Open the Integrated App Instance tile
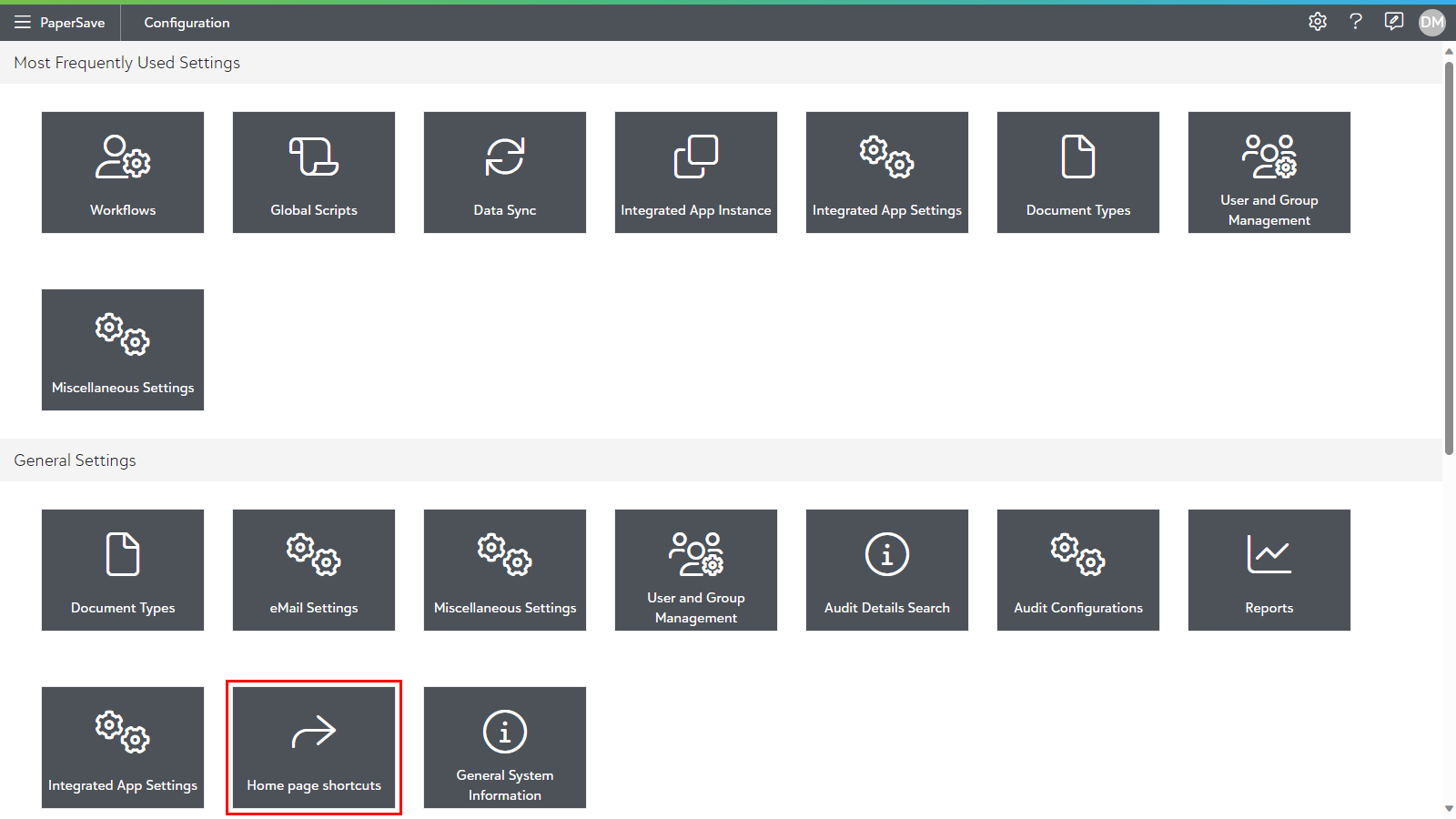The width and height of the screenshot is (1456, 819). 696,172
